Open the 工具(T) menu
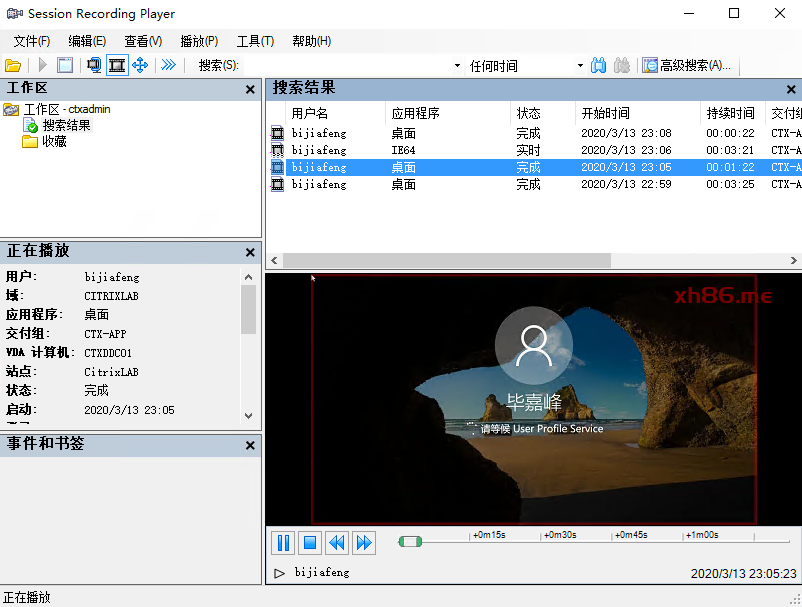 tap(255, 41)
